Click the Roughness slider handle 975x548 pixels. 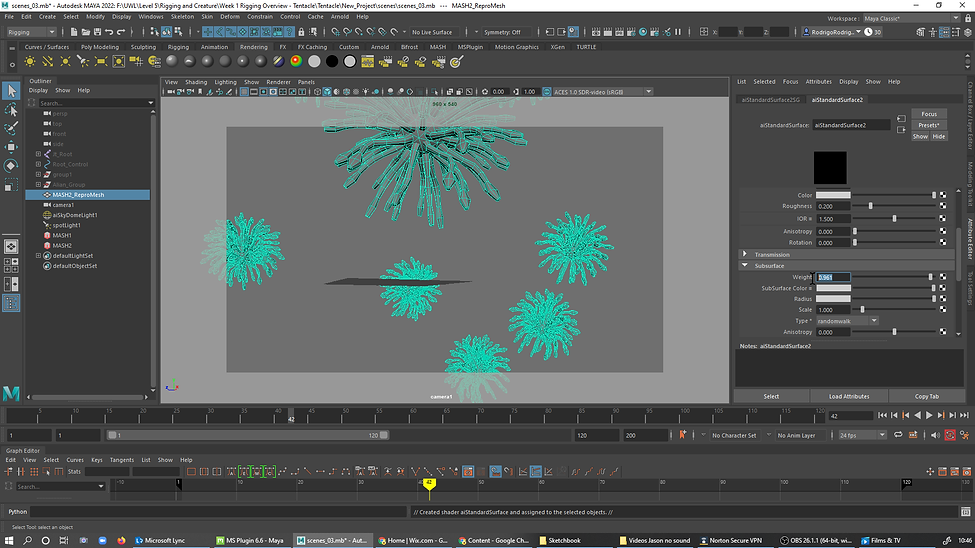tap(870, 206)
